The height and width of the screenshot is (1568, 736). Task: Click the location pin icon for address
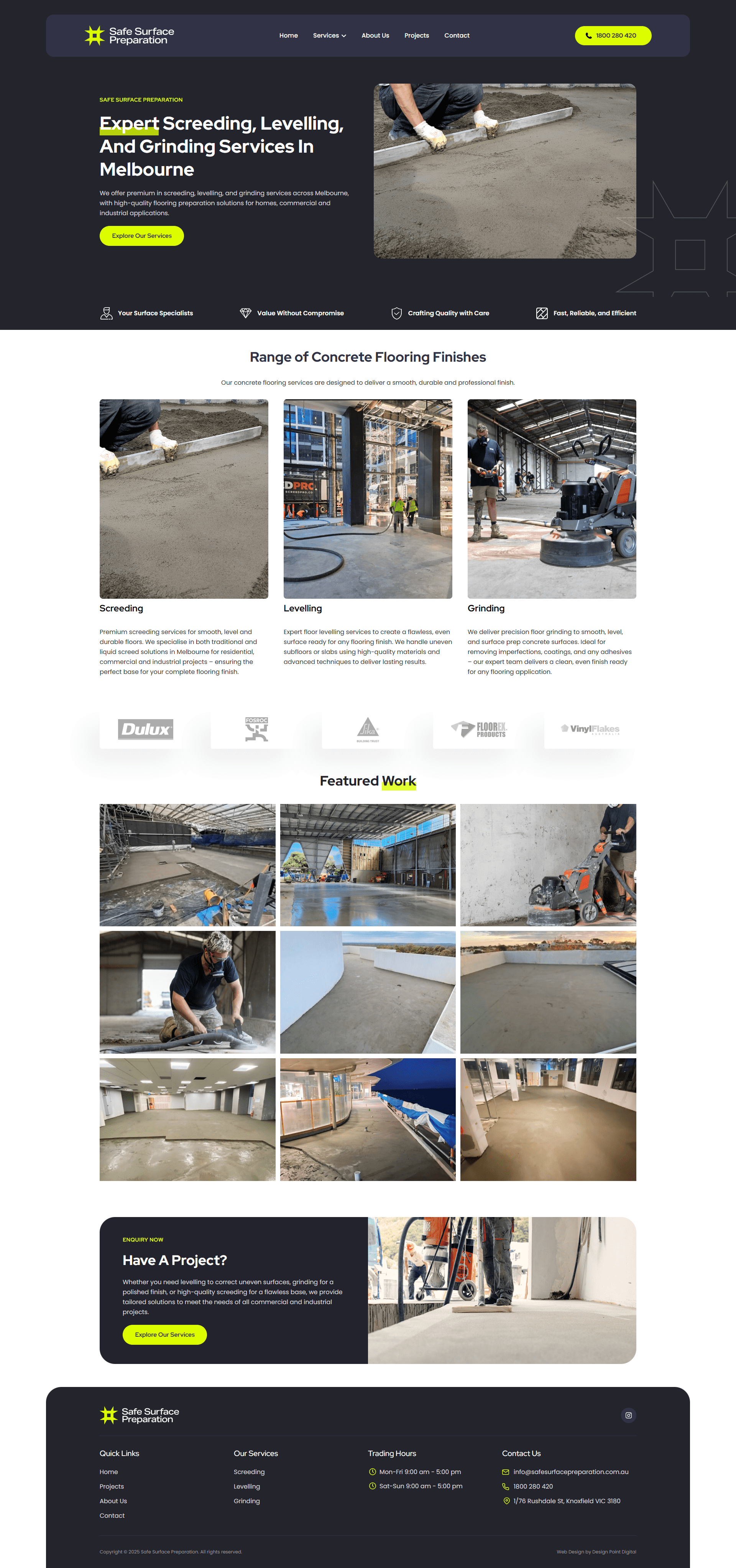pos(506,1501)
